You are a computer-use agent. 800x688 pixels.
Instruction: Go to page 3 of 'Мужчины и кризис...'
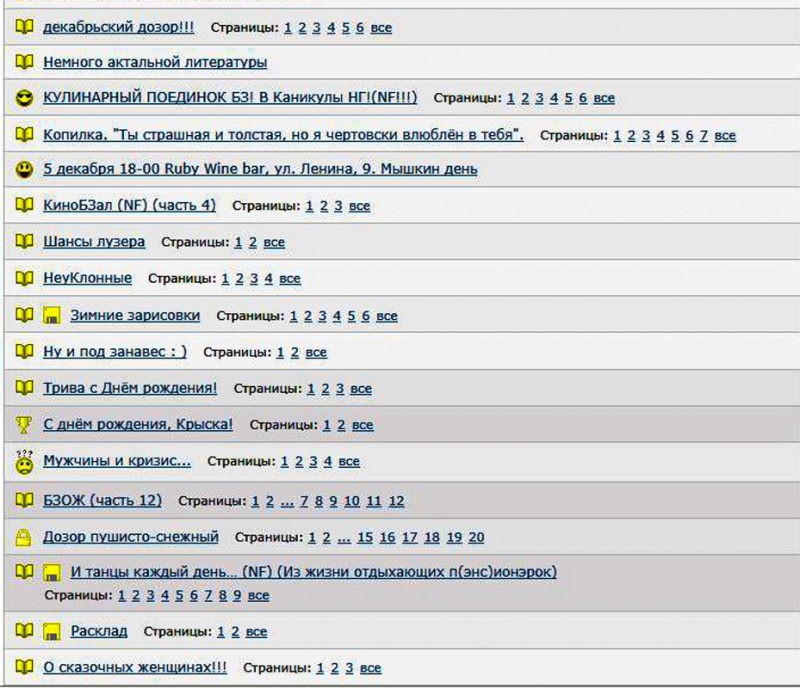pyautogui.click(x=313, y=461)
